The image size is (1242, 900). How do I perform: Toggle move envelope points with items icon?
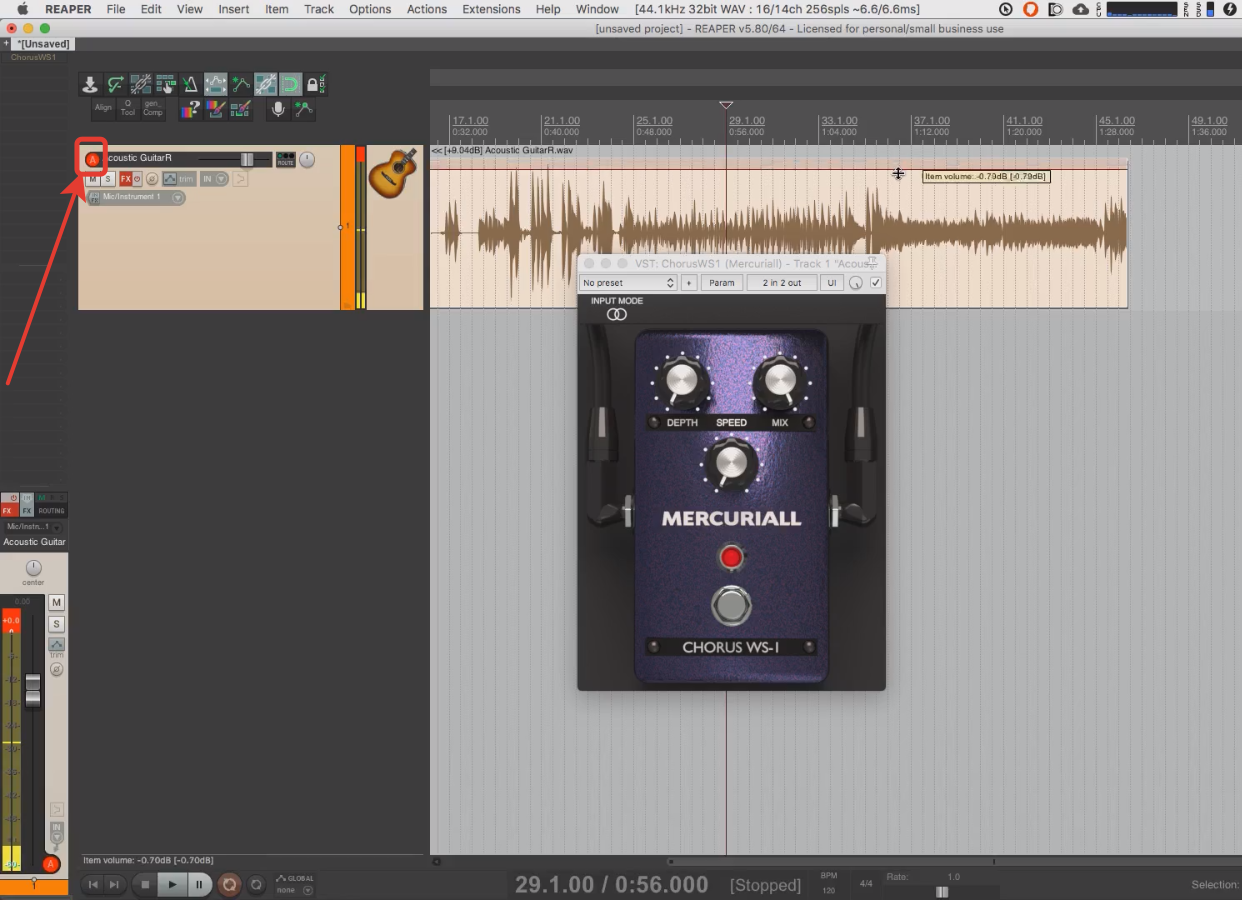coord(215,84)
